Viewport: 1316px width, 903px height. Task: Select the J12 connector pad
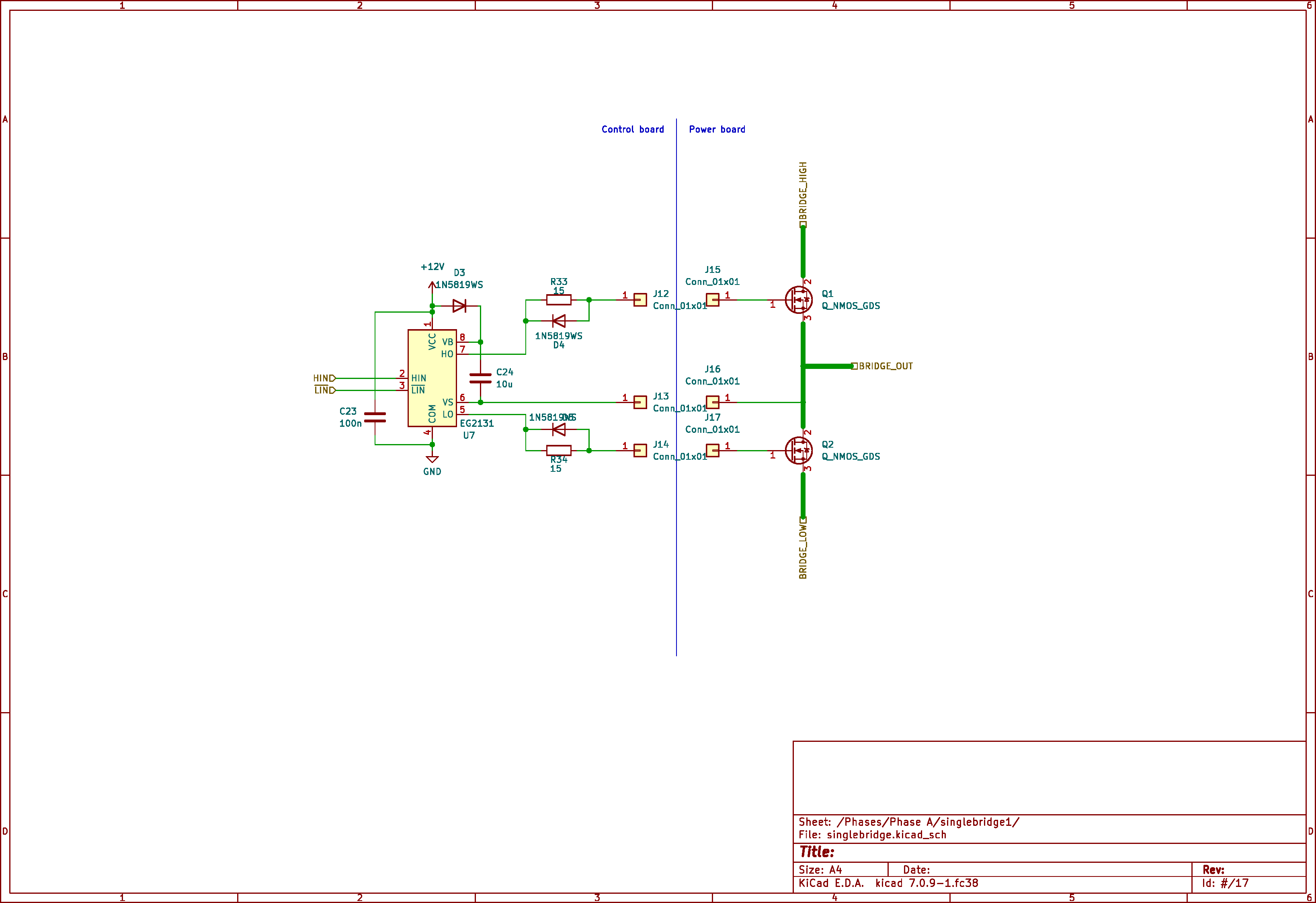(640, 300)
